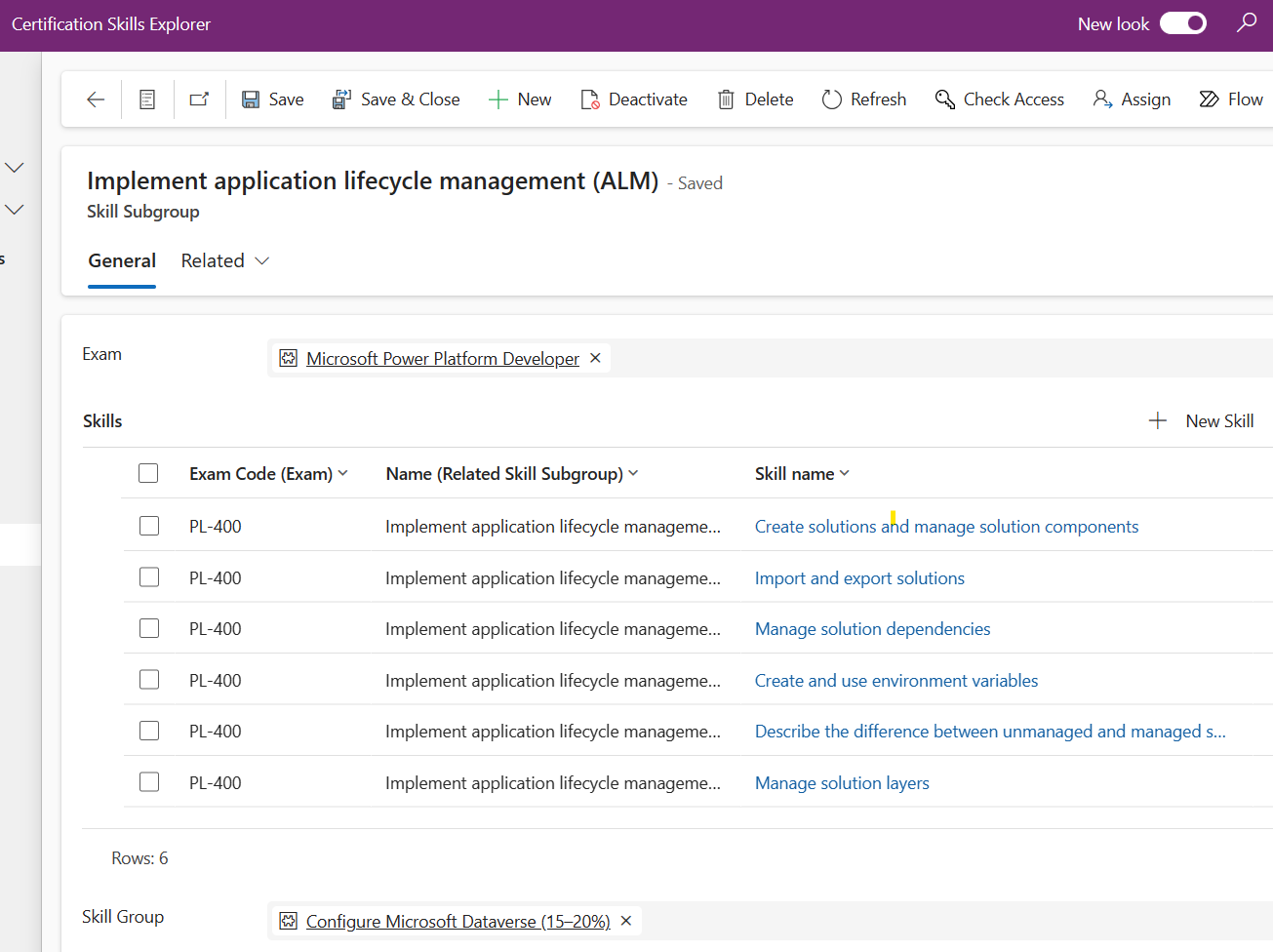Select checkbox for Create solutions and manage row

149,526
